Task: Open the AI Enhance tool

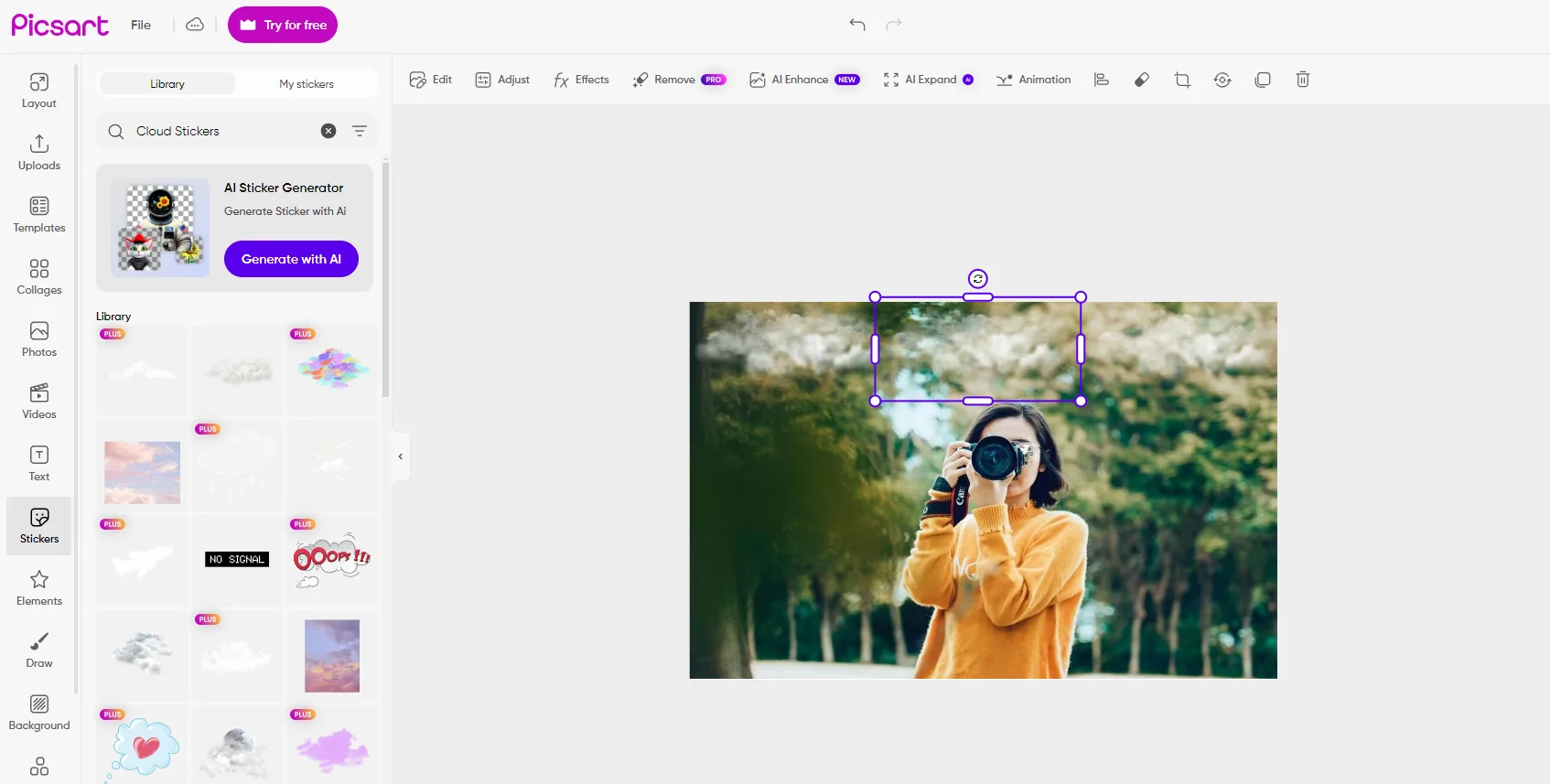Action: pyautogui.click(x=804, y=80)
